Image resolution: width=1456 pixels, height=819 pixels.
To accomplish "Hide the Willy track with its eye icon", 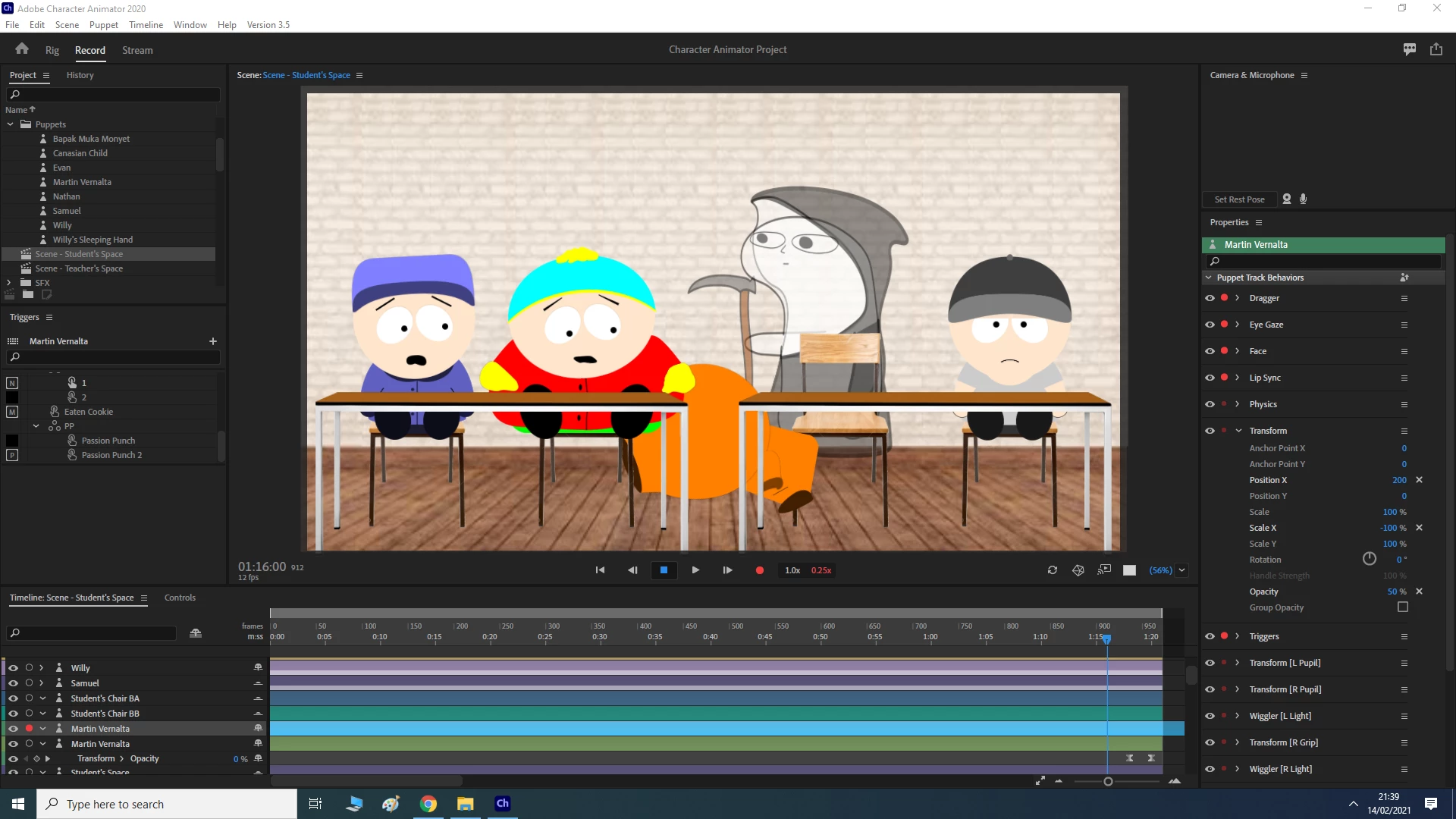I will click(x=13, y=668).
